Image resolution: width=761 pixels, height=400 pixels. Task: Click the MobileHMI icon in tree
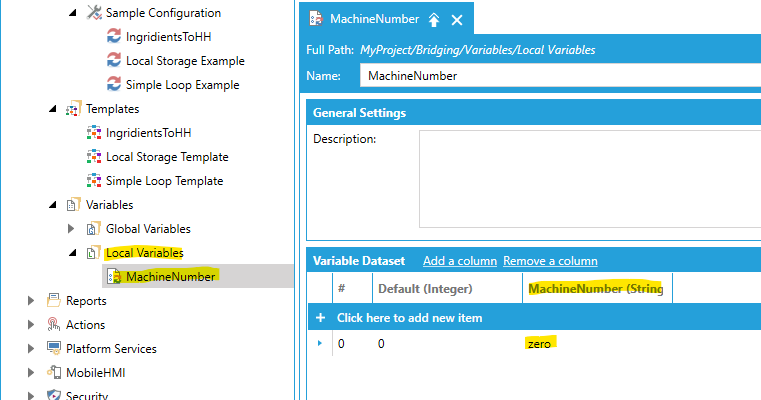tap(53, 372)
